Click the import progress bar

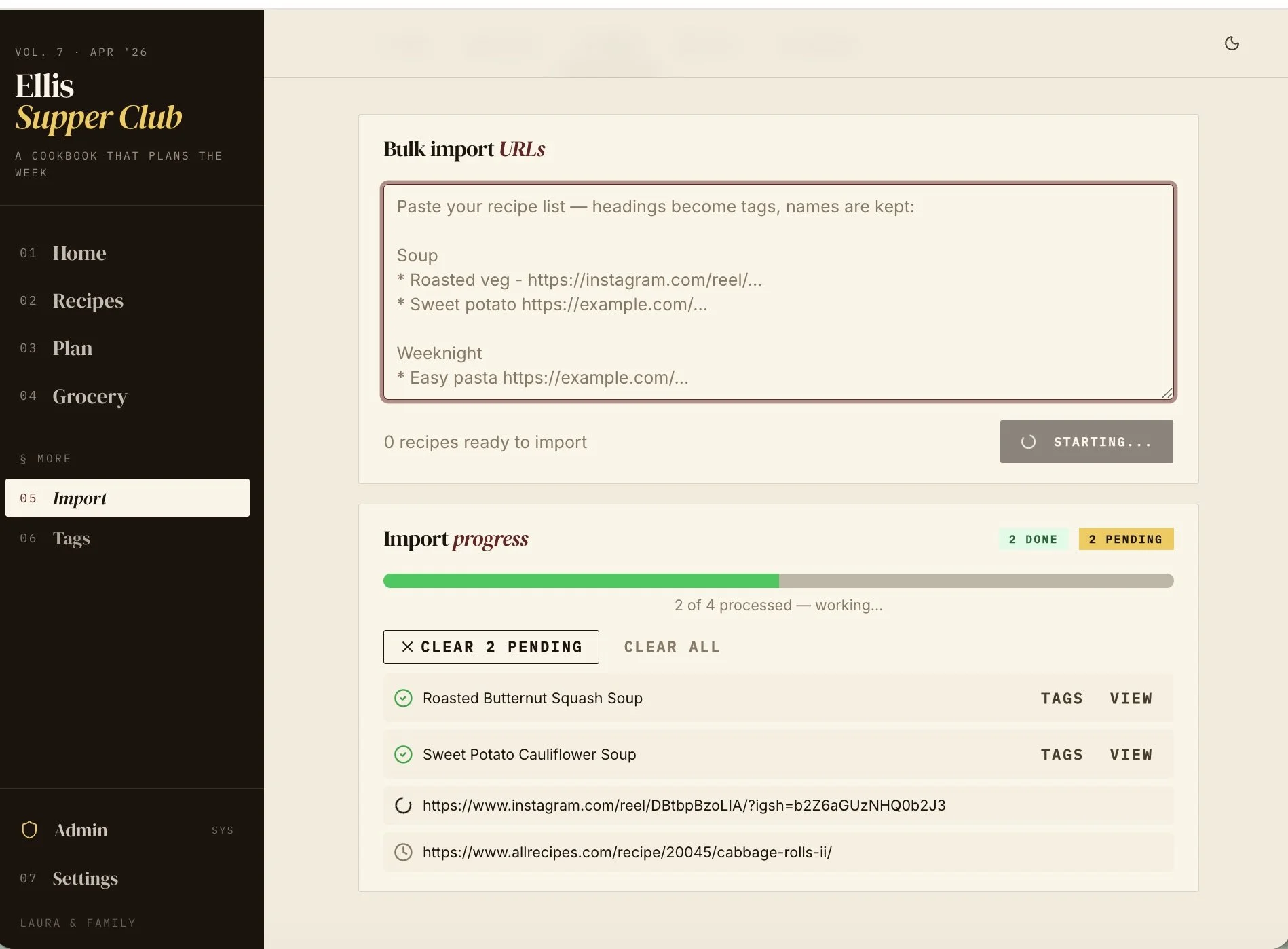click(778, 580)
